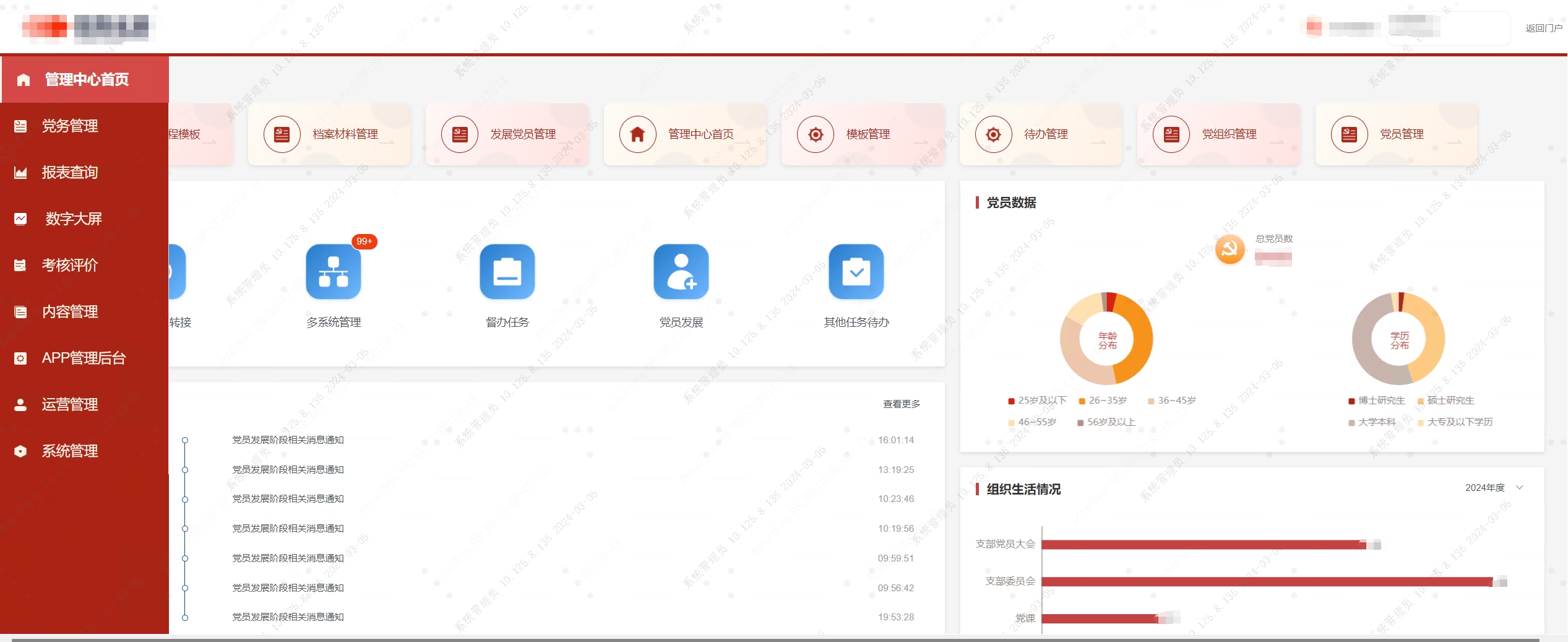
Task: Toggle the 56岁及以上 legend item
Action: [x=1106, y=423]
